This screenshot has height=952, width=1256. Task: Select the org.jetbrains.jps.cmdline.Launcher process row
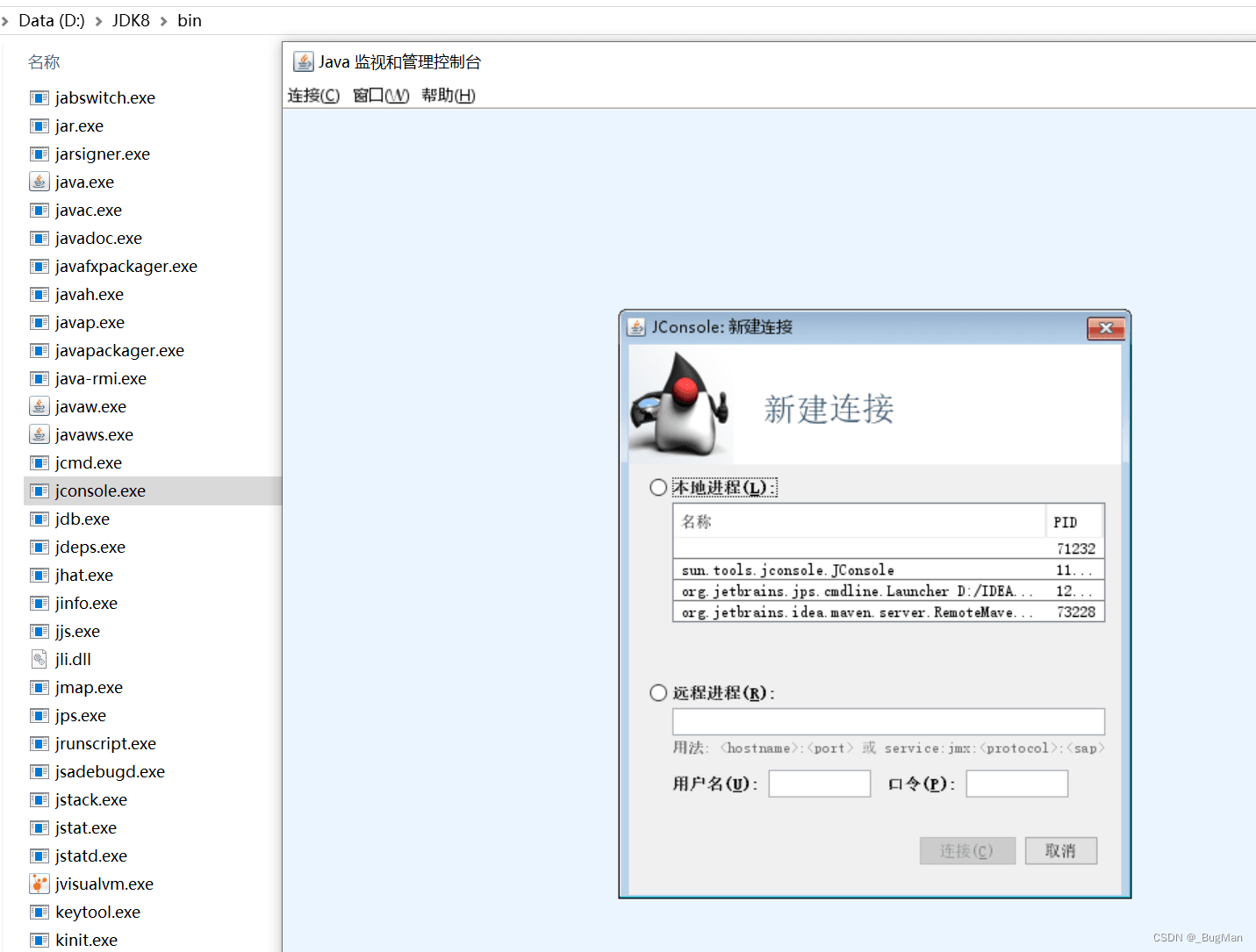[888, 591]
